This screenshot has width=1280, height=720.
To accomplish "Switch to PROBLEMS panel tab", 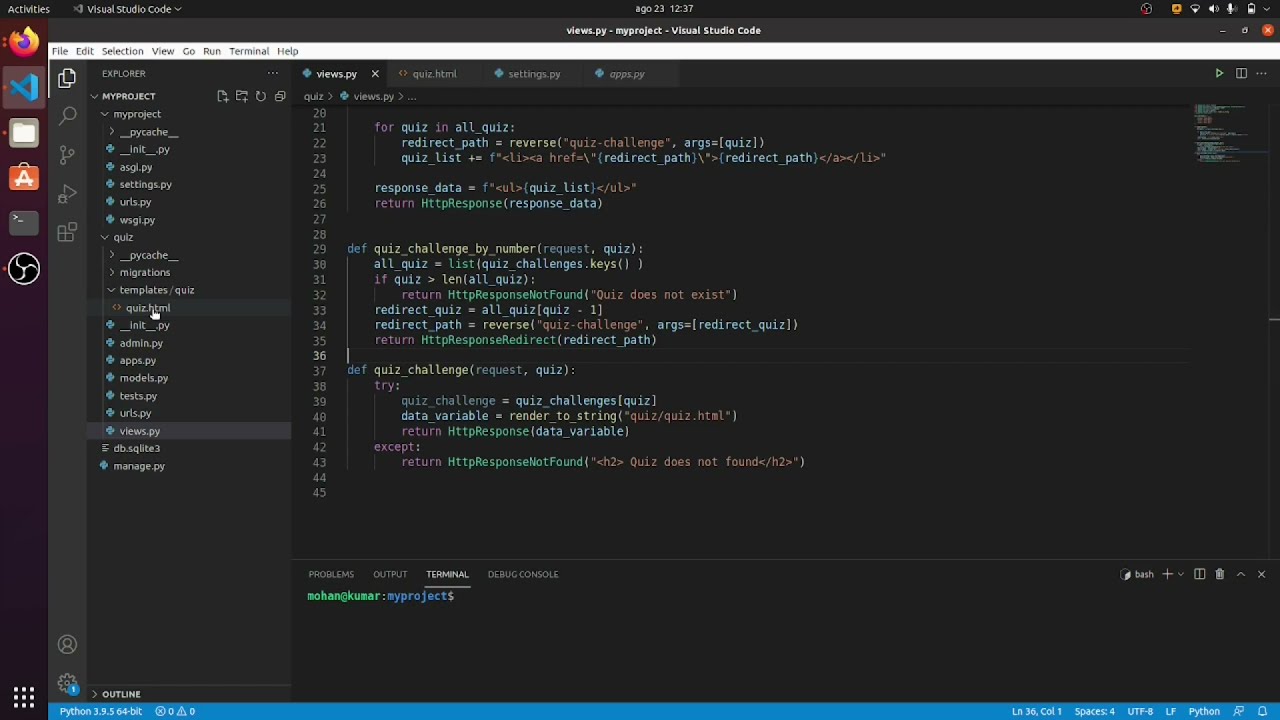I will click(x=331, y=574).
